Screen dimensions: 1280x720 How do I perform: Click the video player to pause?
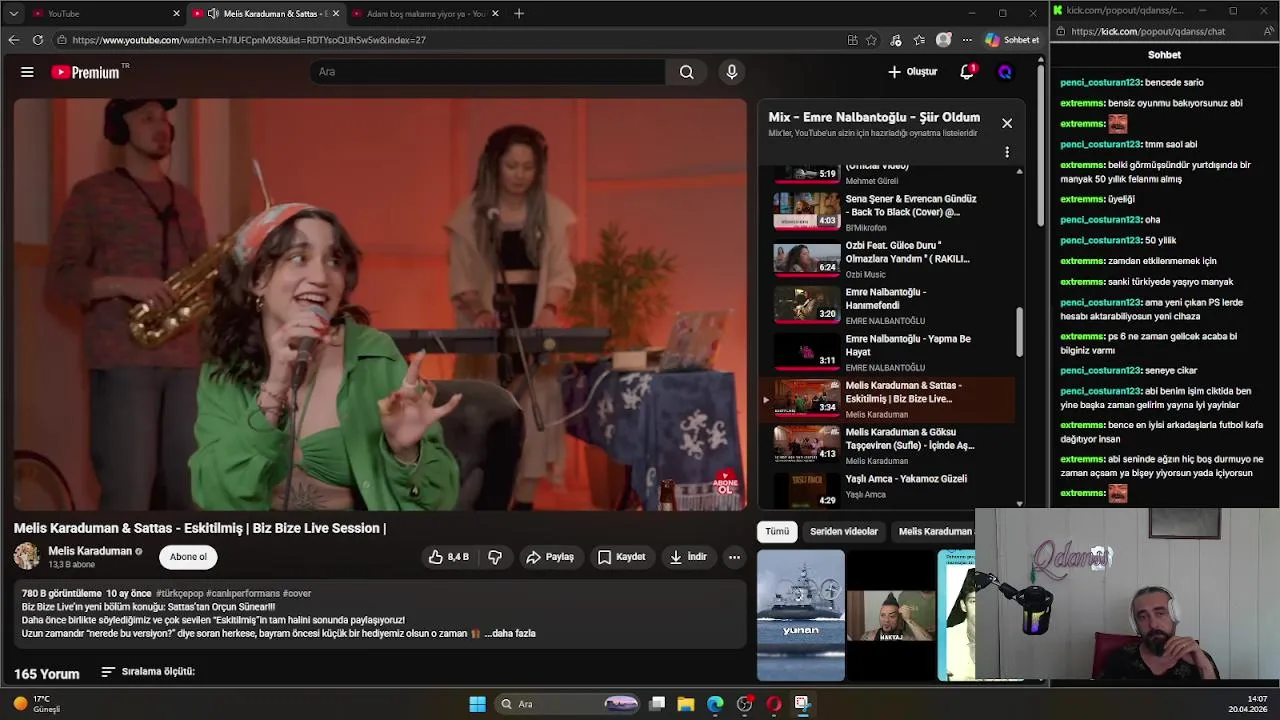pos(380,304)
